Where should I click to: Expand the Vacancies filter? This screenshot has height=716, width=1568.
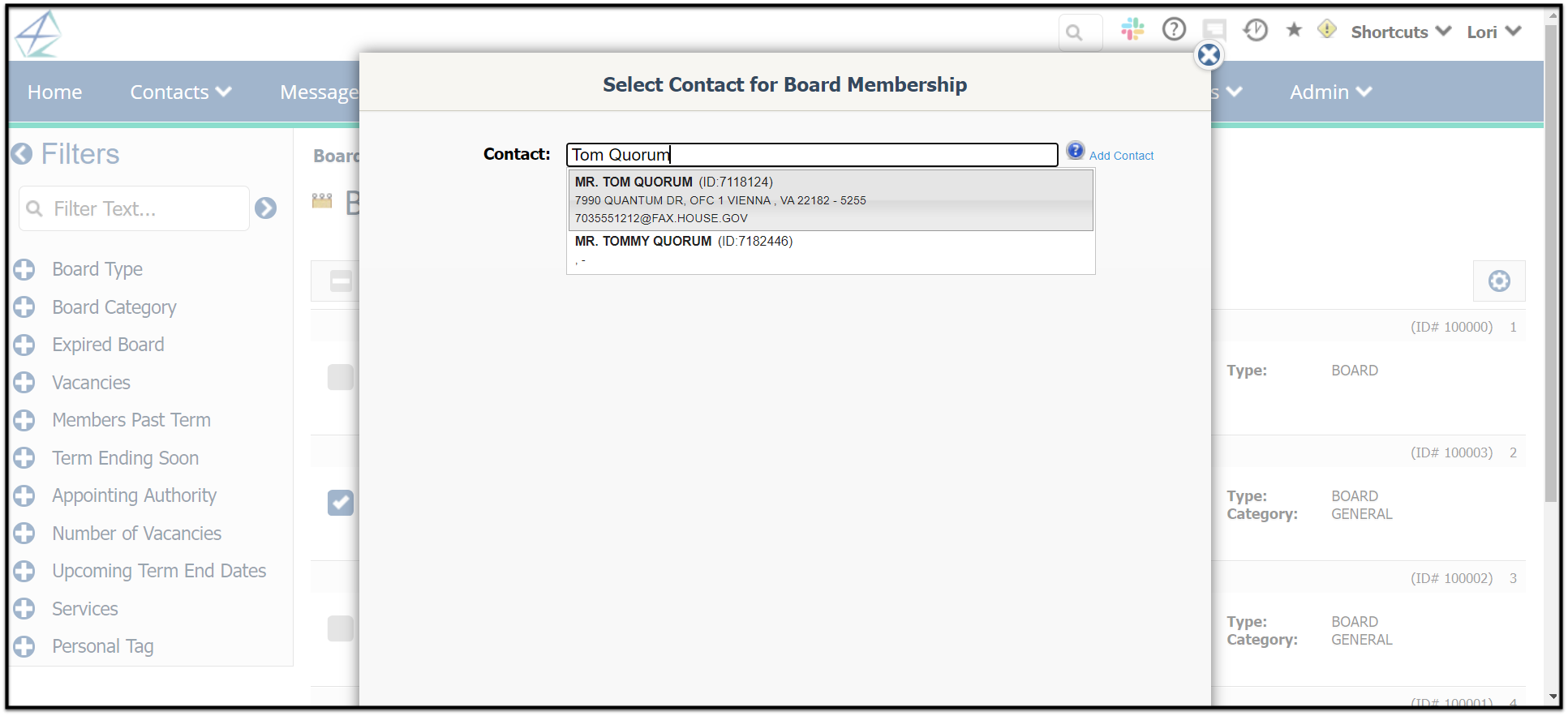pyautogui.click(x=24, y=383)
